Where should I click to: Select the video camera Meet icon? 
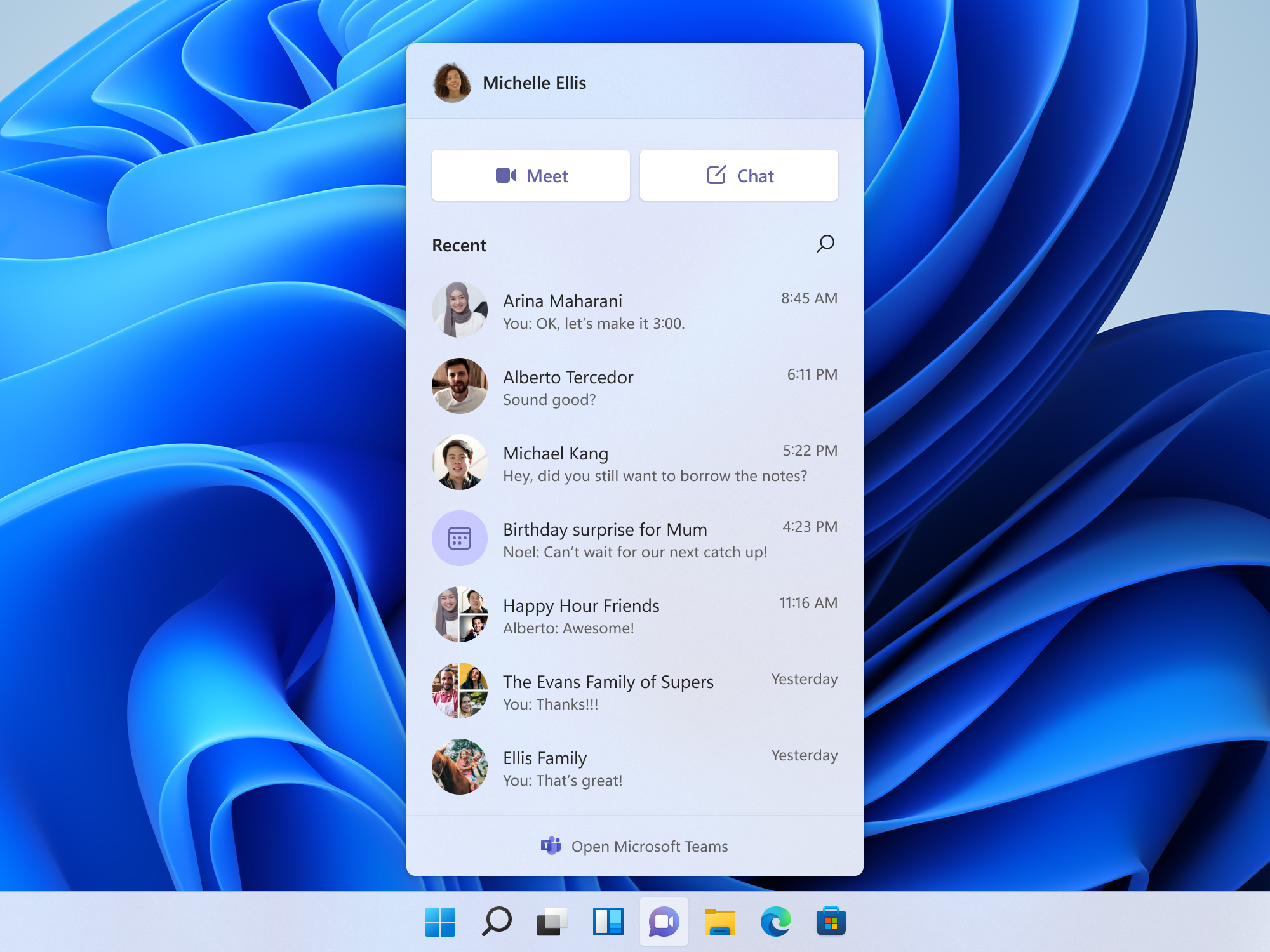point(507,175)
